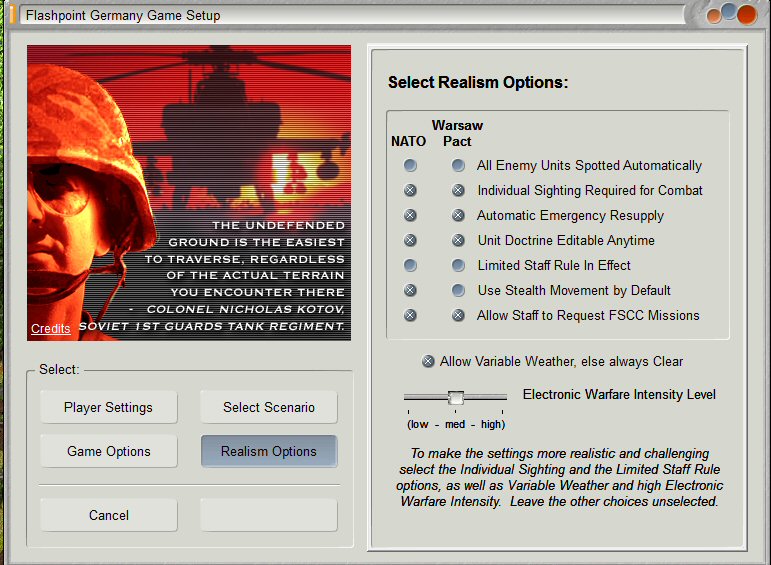Toggle Warsaw Pact Allow Staff to Request FSCC

[x=458, y=315]
